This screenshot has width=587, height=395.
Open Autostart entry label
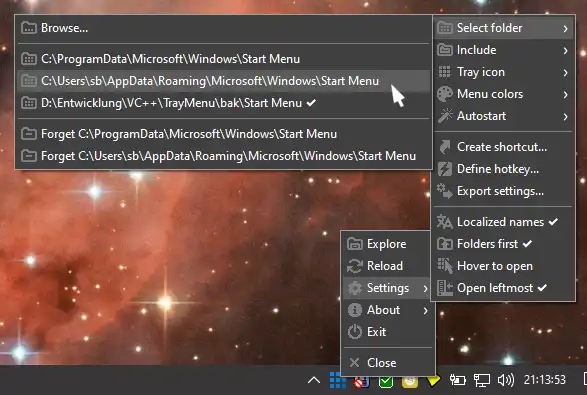point(481,116)
